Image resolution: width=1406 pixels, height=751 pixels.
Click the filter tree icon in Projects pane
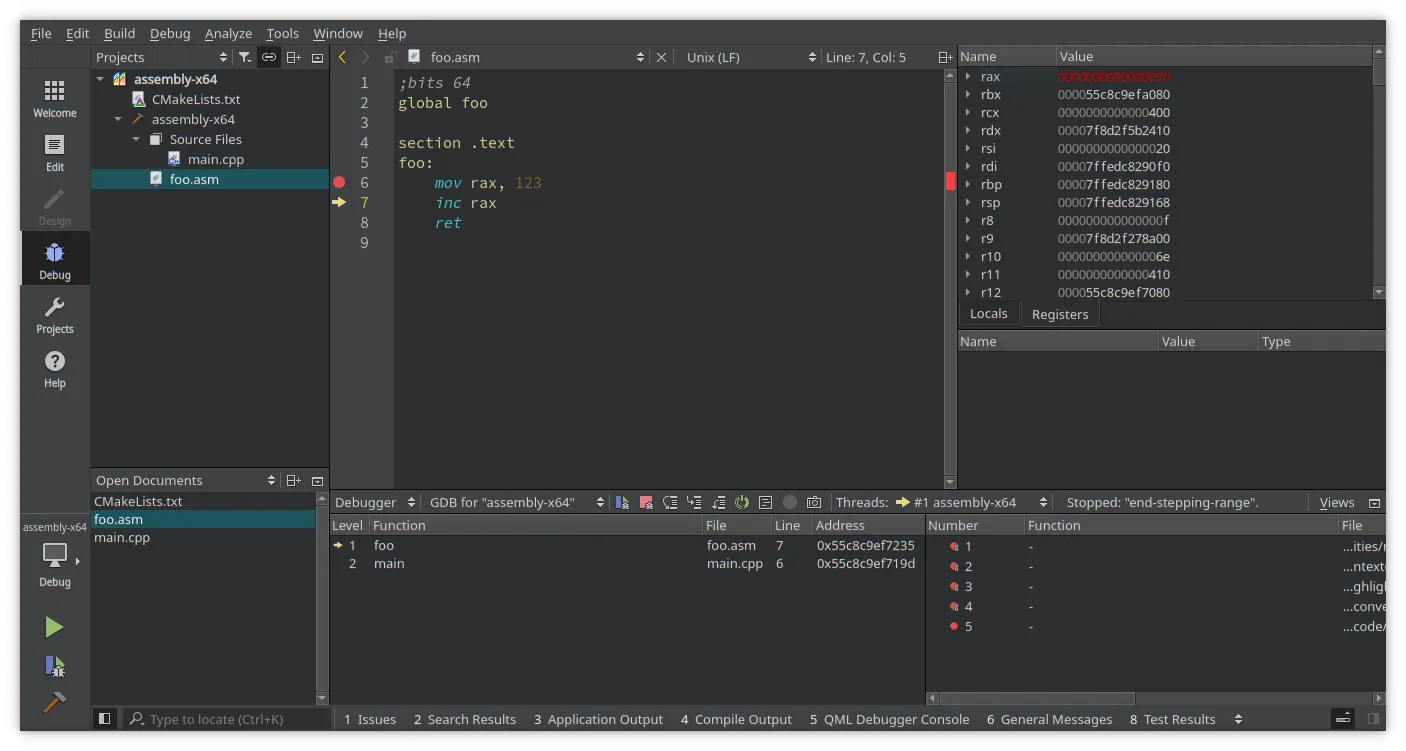(x=245, y=58)
